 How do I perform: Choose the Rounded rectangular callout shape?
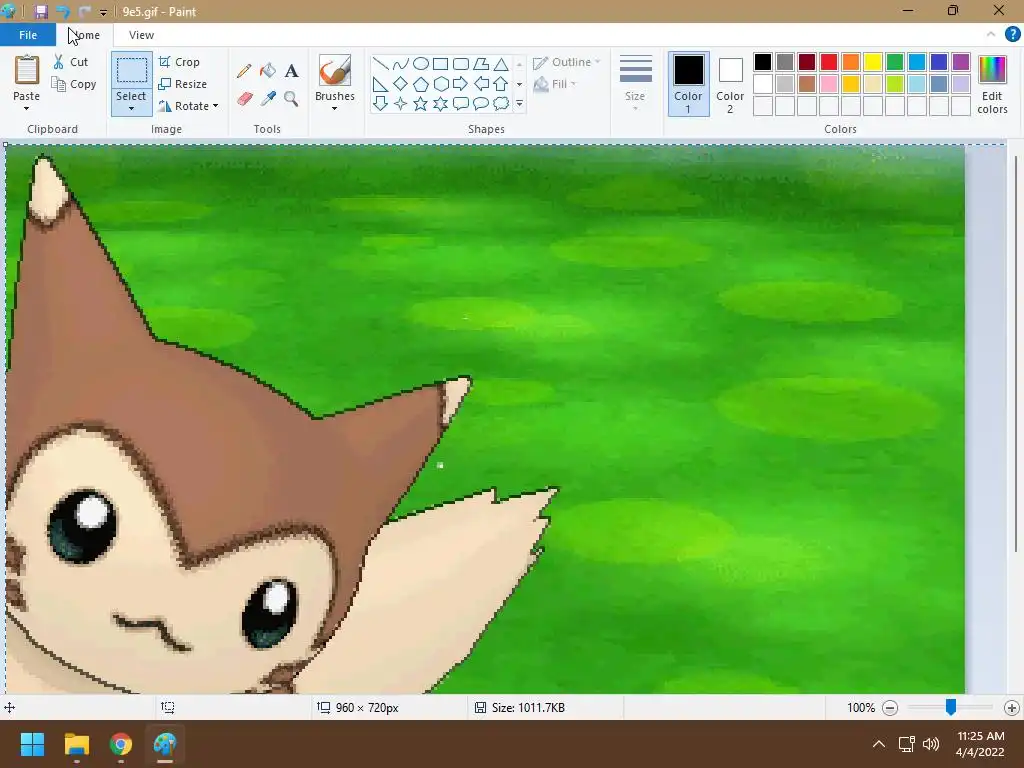click(461, 103)
